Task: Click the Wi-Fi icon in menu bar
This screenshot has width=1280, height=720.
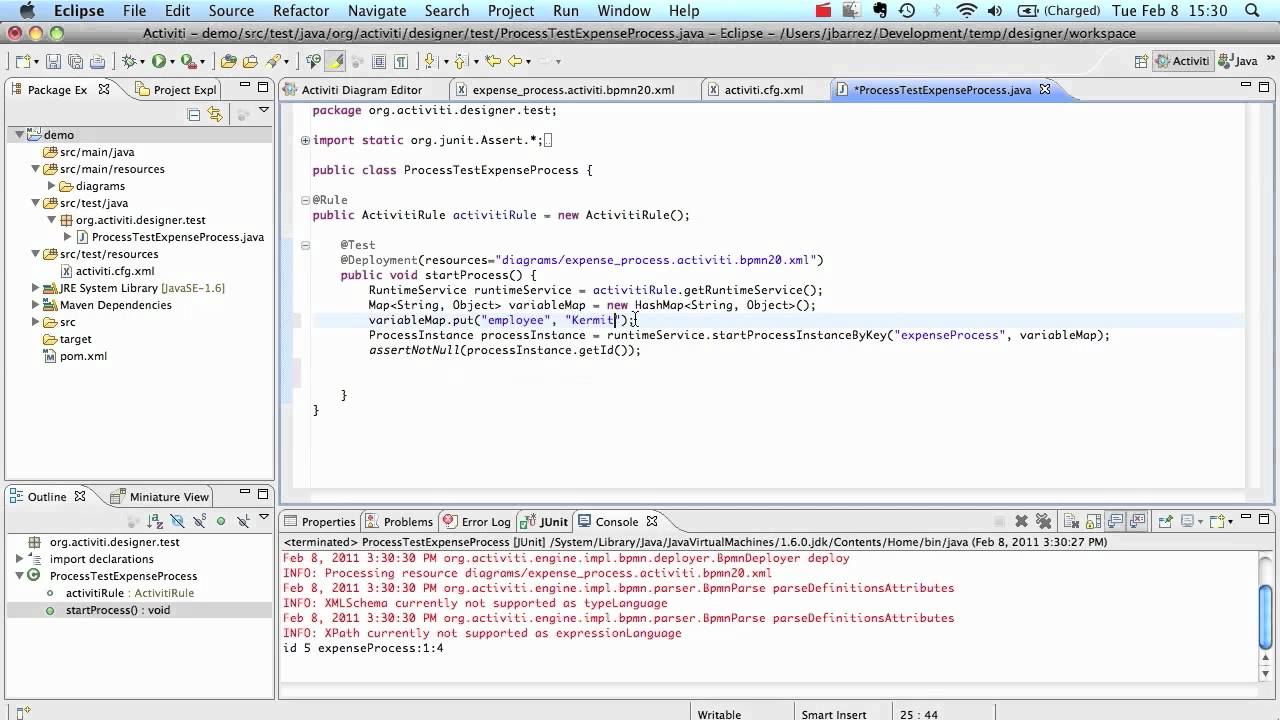Action: (966, 11)
